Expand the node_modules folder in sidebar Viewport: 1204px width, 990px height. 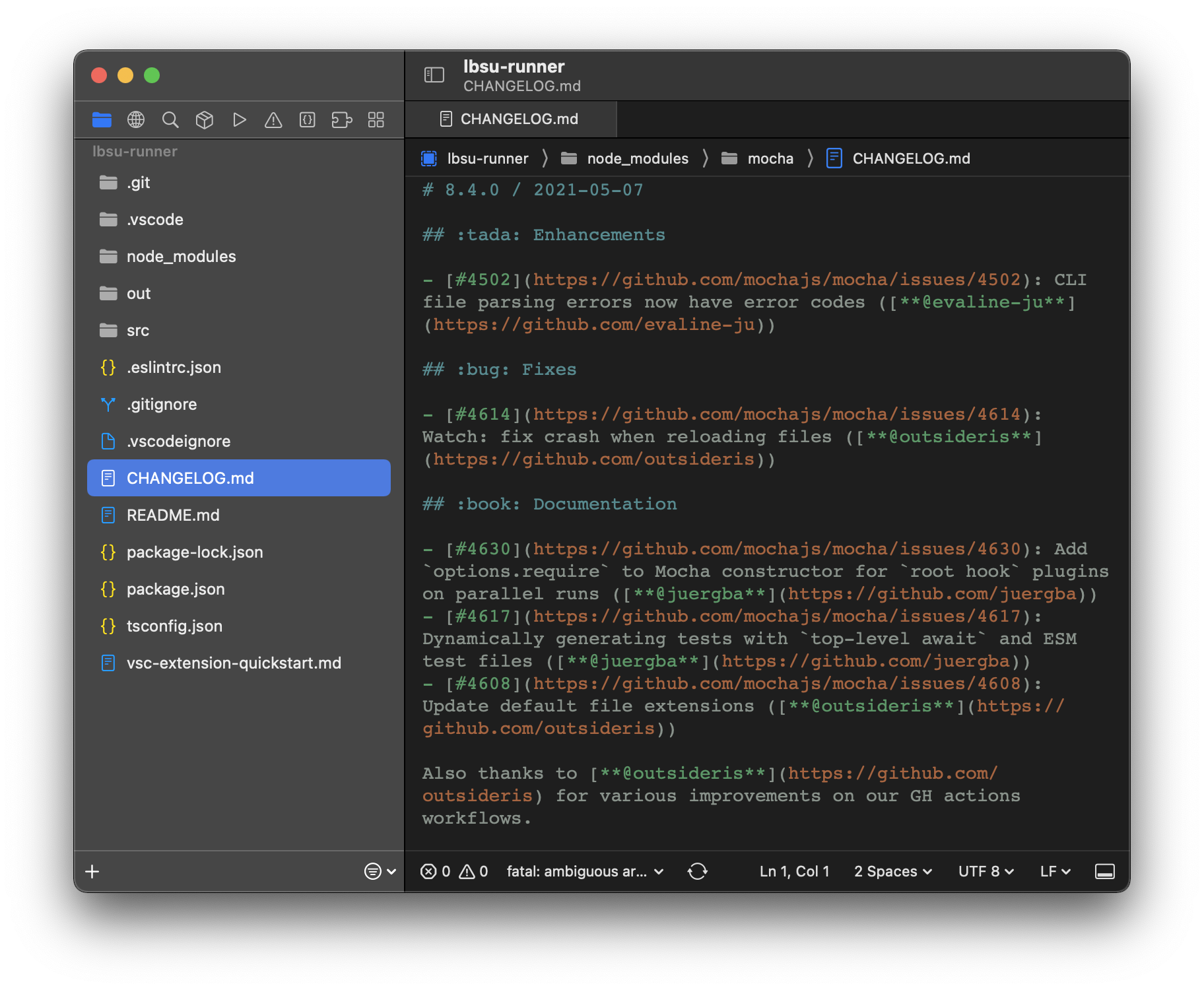click(239, 256)
